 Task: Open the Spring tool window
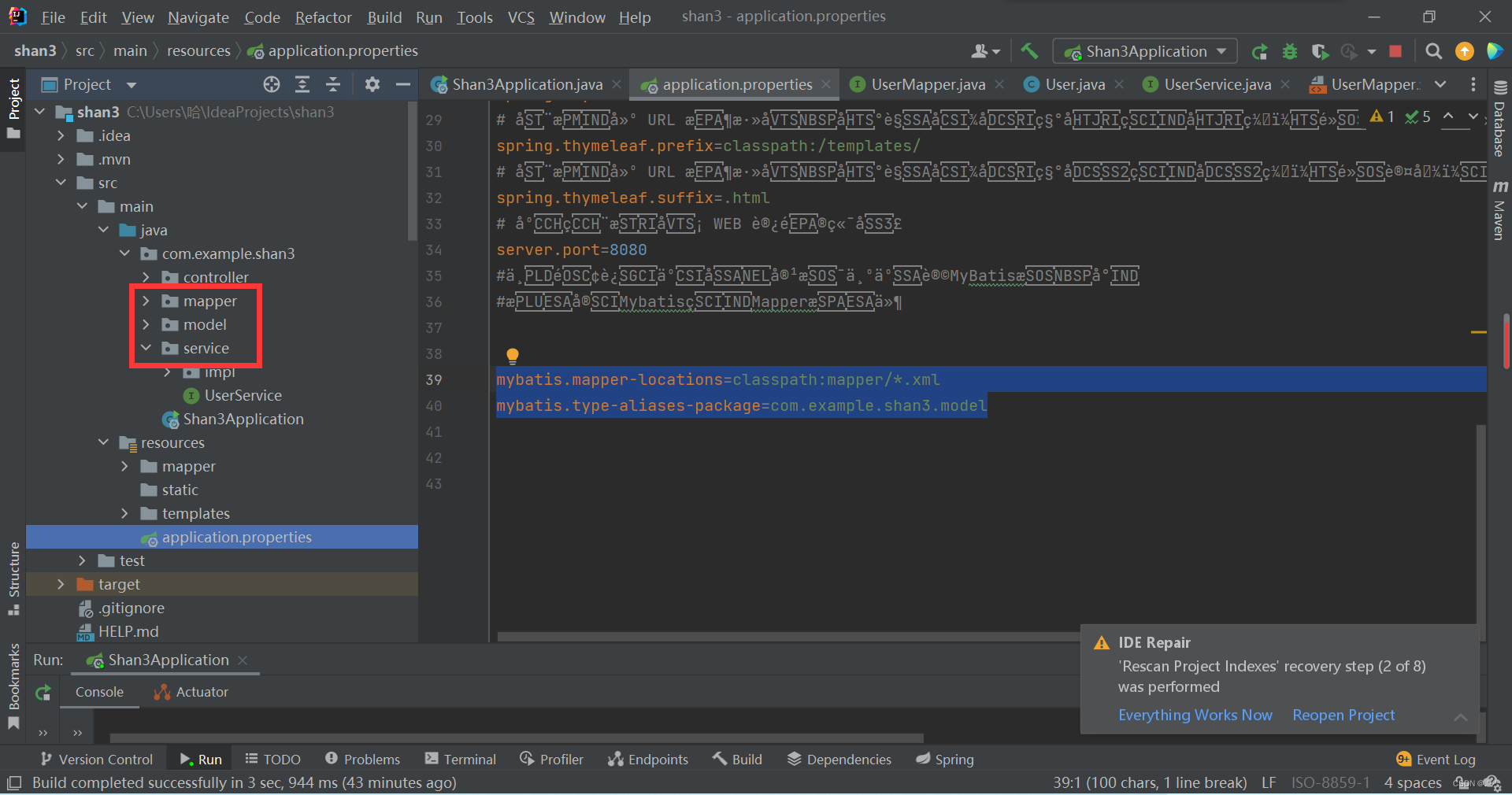point(945,760)
